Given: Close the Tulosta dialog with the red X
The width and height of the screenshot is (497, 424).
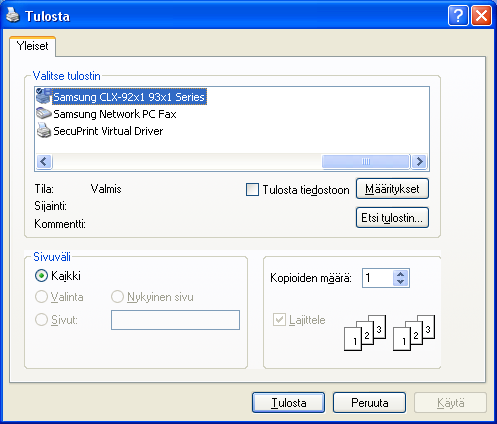Looking at the screenshot, I should tap(481, 15).
